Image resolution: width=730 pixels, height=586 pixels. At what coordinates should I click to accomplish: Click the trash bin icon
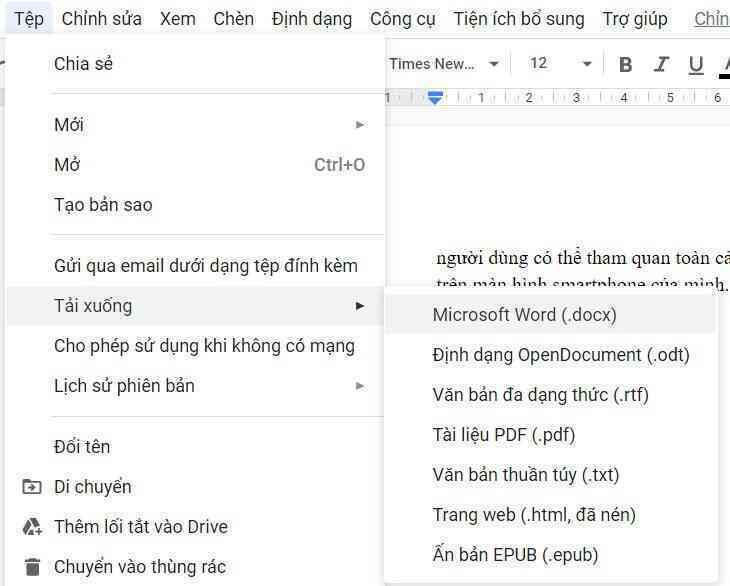(x=32, y=567)
